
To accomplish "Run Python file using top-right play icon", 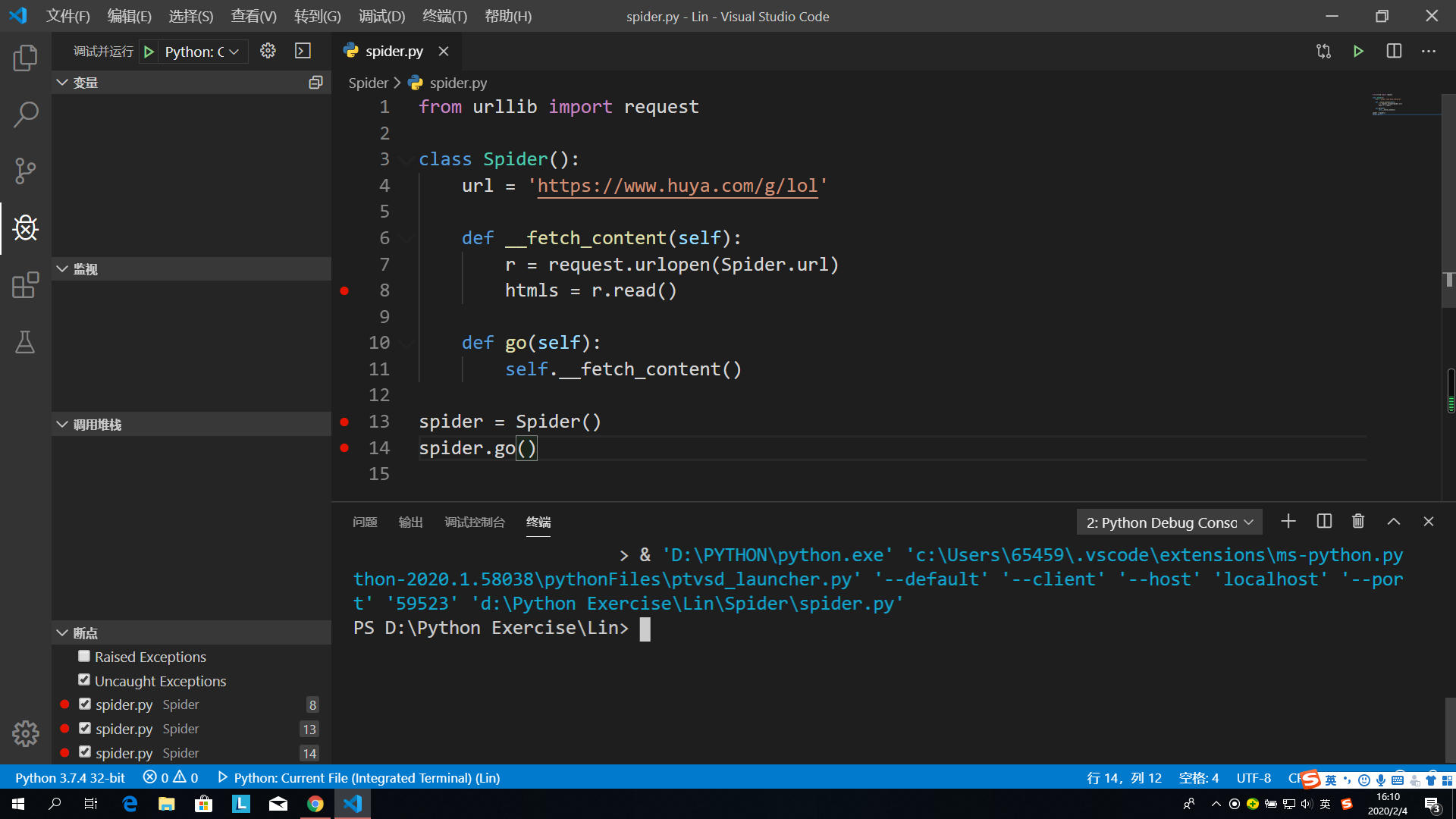I will (1358, 51).
